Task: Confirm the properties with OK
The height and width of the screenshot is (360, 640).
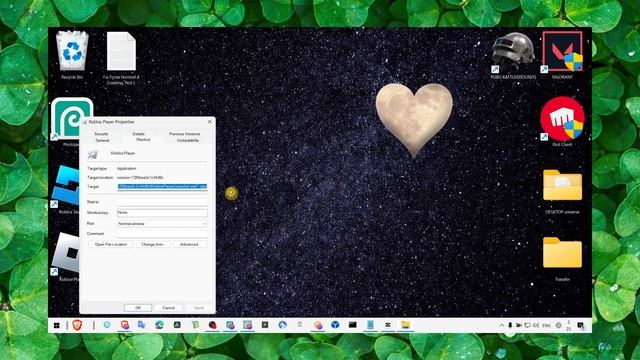Action: [138, 308]
